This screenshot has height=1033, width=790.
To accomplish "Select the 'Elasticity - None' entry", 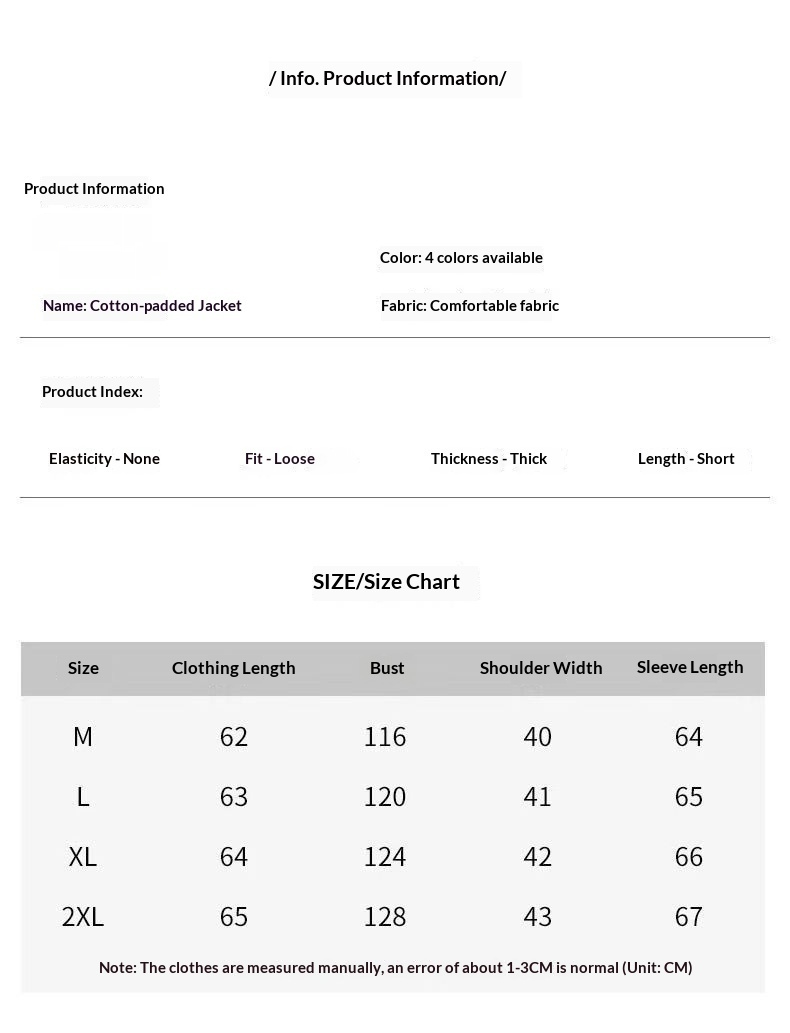I will 104,459.
